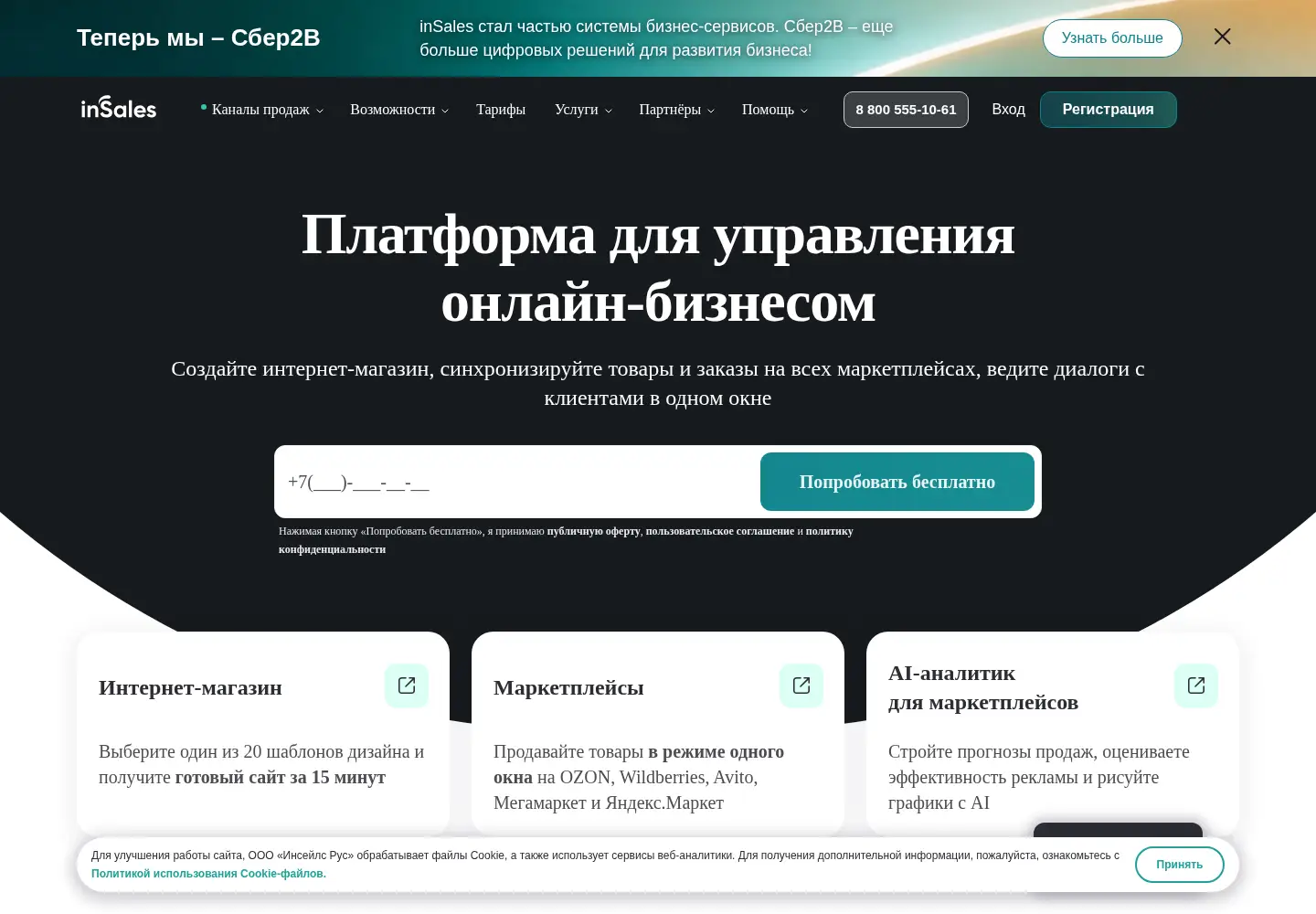Click the Вход login link
The height and width of the screenshot is (914, 1316).
tap(1009, 110)
